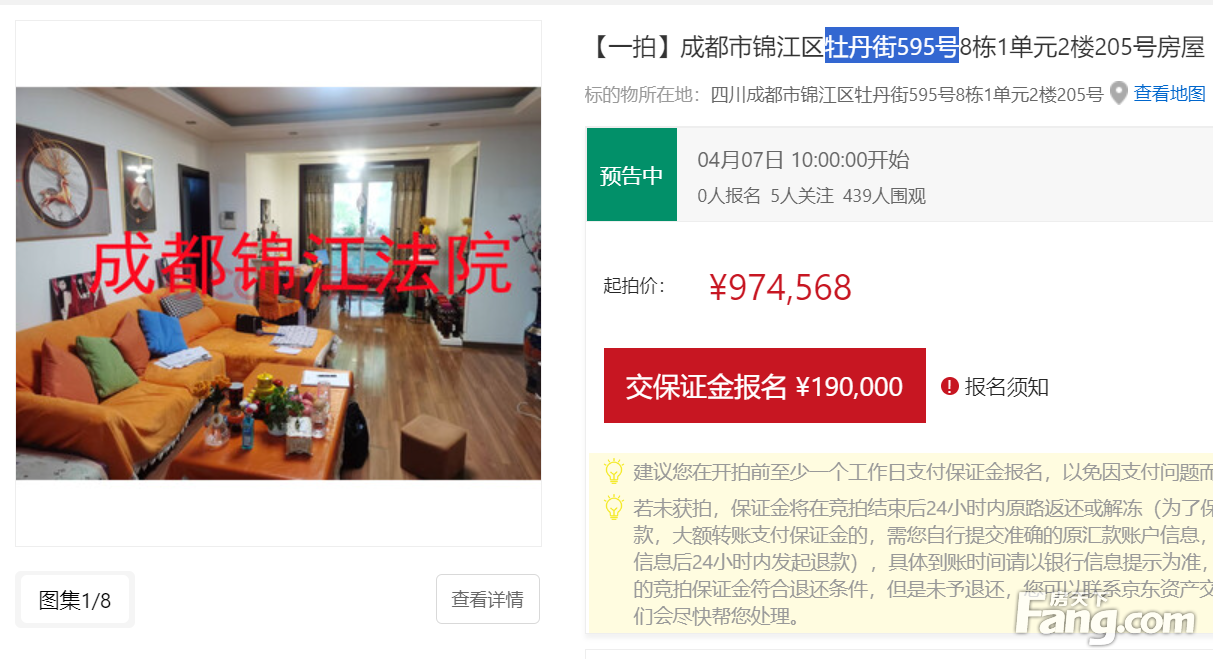Click the 标的物所在地 address line
1213x659 pixels.
click(844, 95)
